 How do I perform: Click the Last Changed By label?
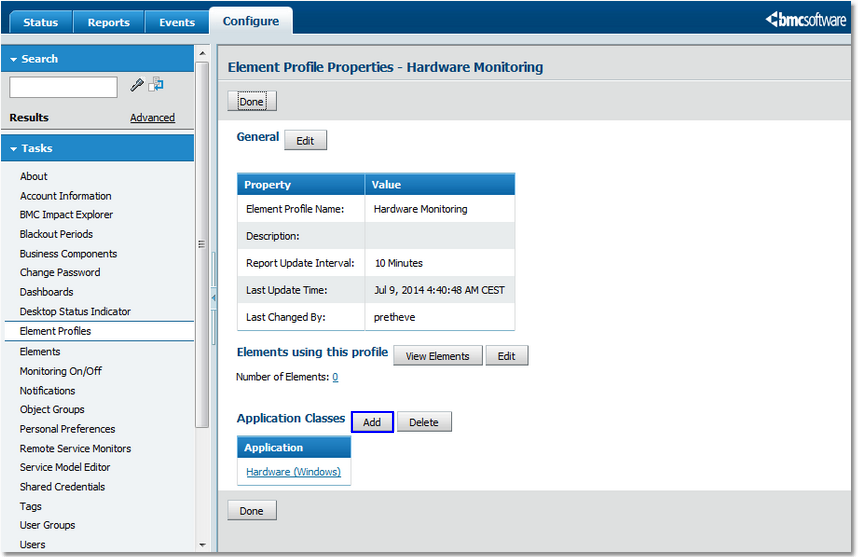coord(286,317)
